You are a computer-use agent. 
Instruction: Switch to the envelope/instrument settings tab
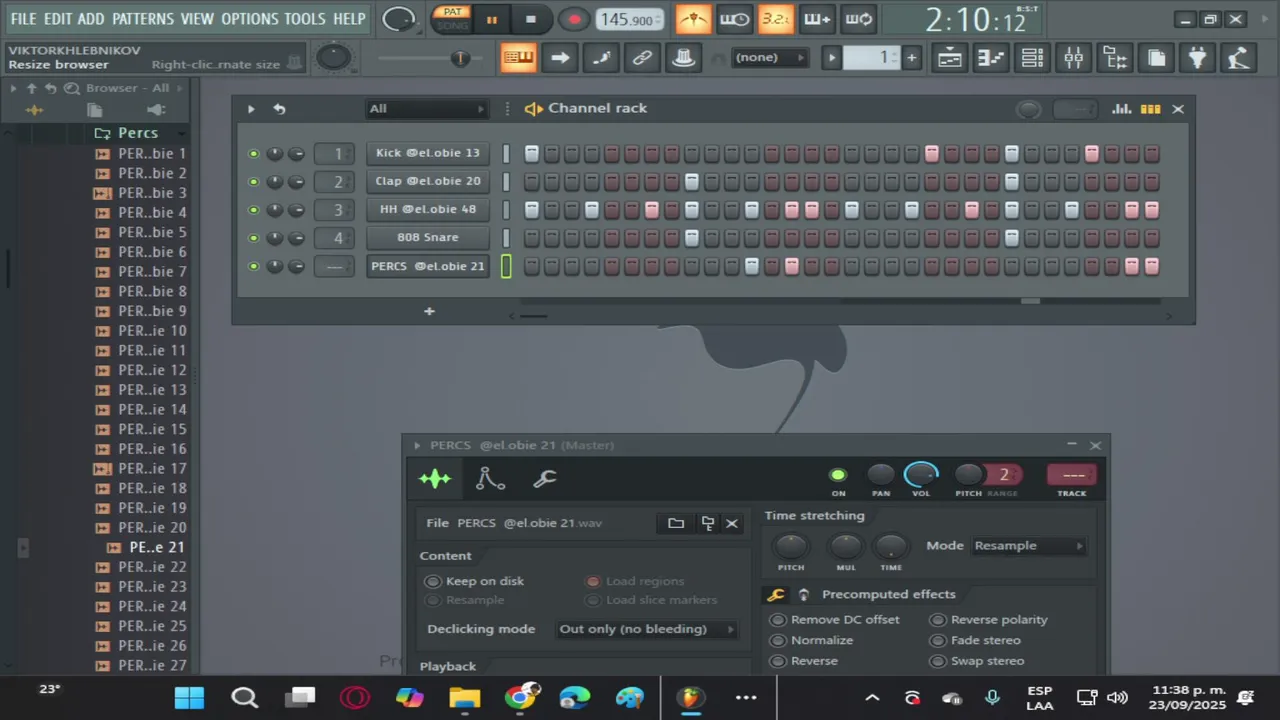click(x=490, y=479)
